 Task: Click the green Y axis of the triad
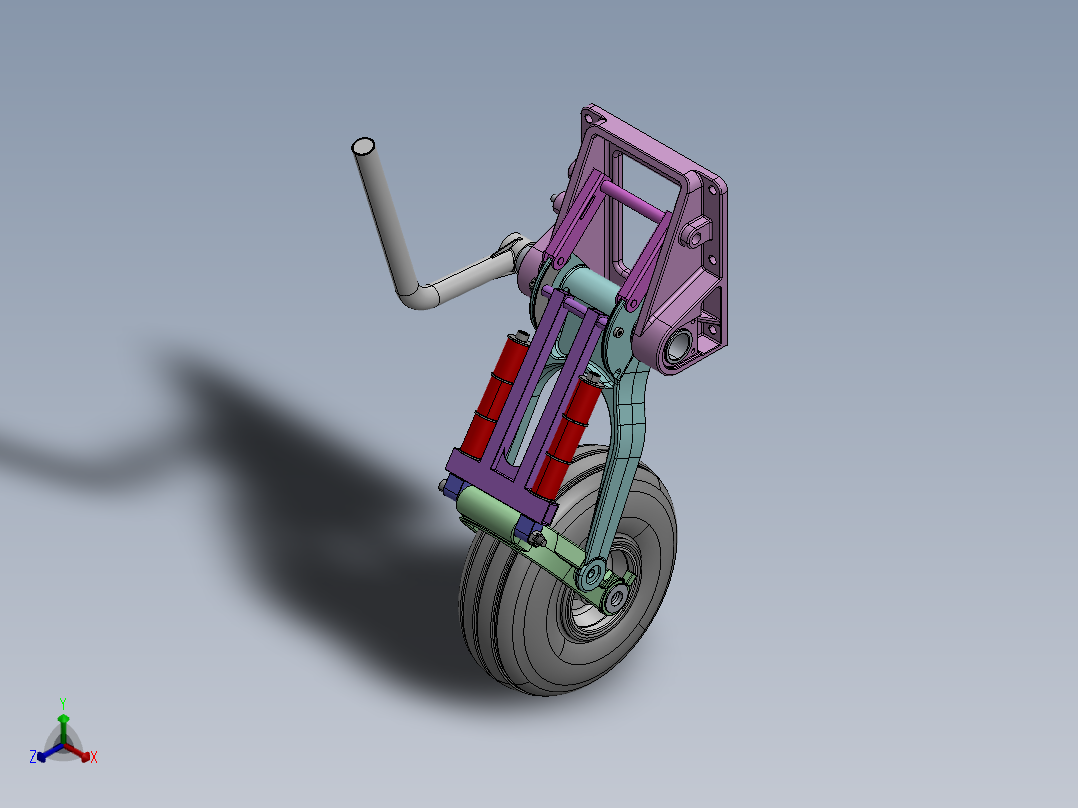63,729
